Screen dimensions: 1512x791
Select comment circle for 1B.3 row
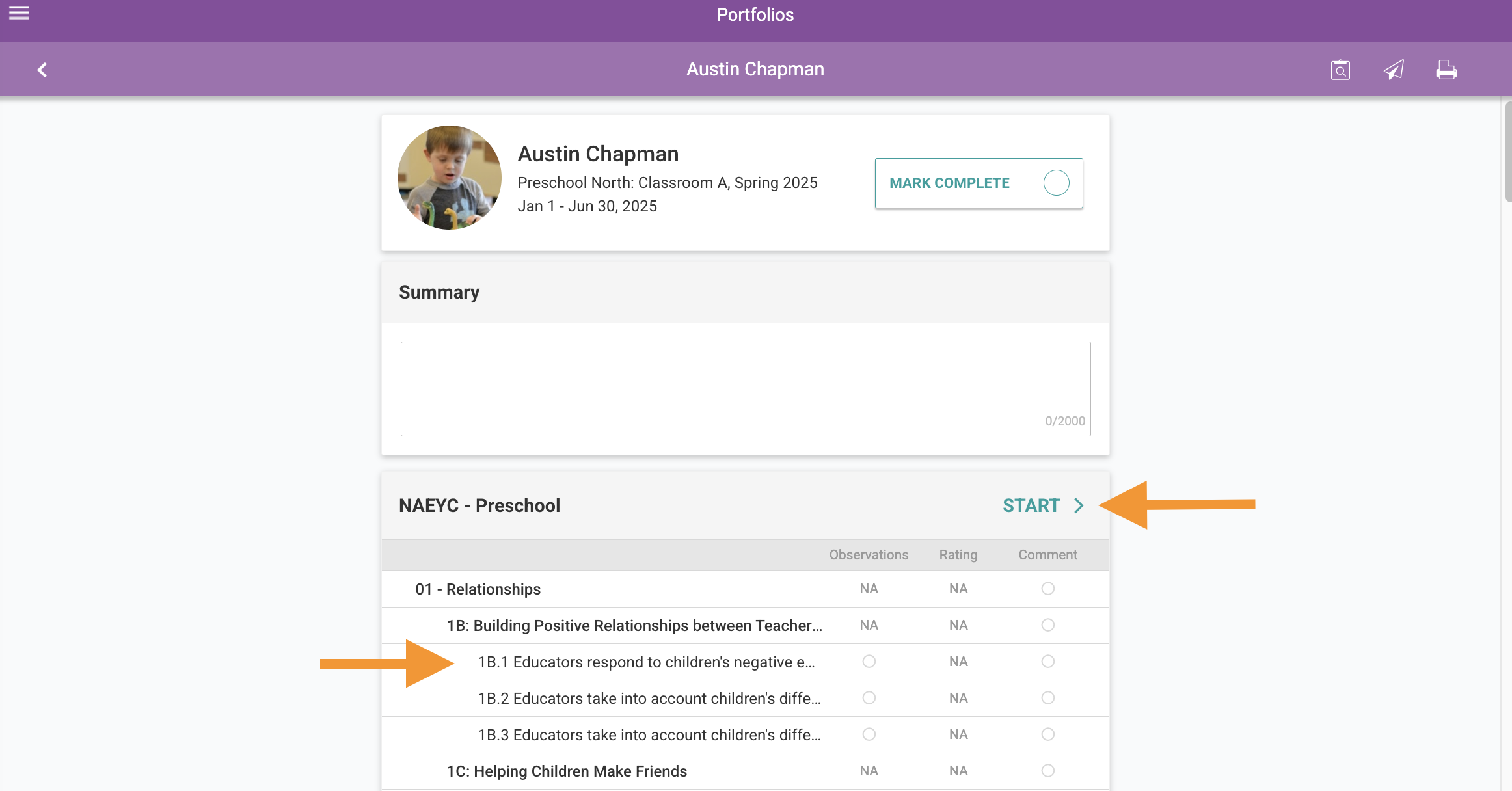[1047, 734]
